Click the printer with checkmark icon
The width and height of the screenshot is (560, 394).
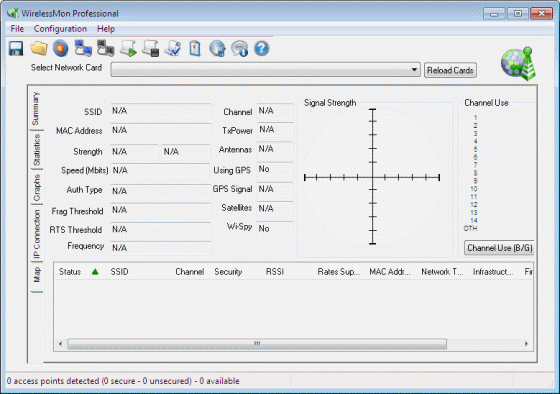pyautogui.click(x=173, y=48)
